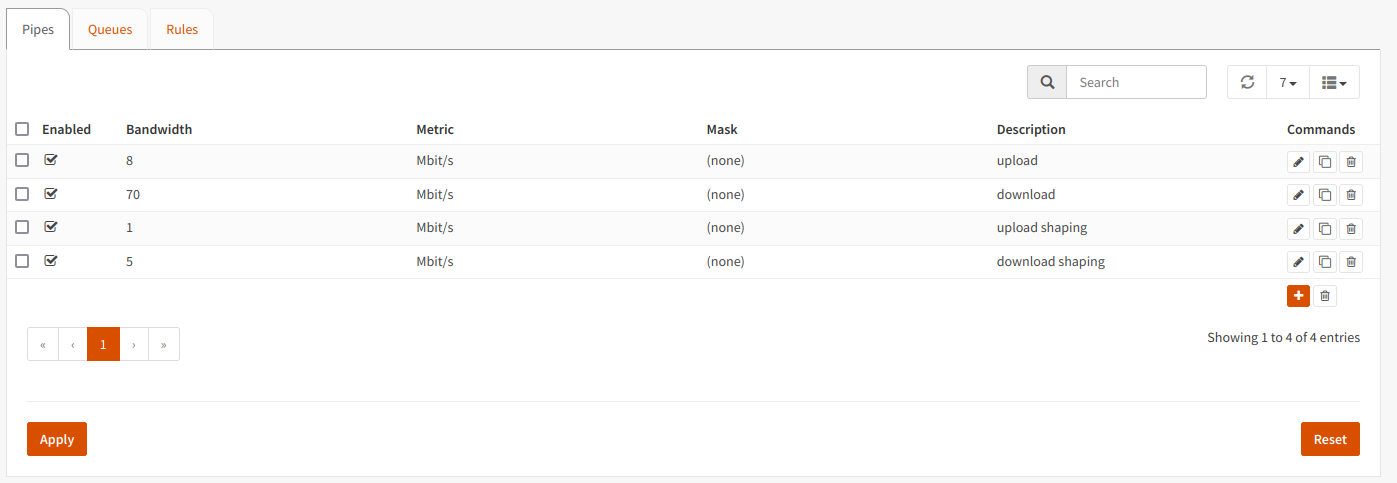Open the rows-per-page dropdown showing 7
The height and width of the screenshot is (483, 1397).
1288,83
